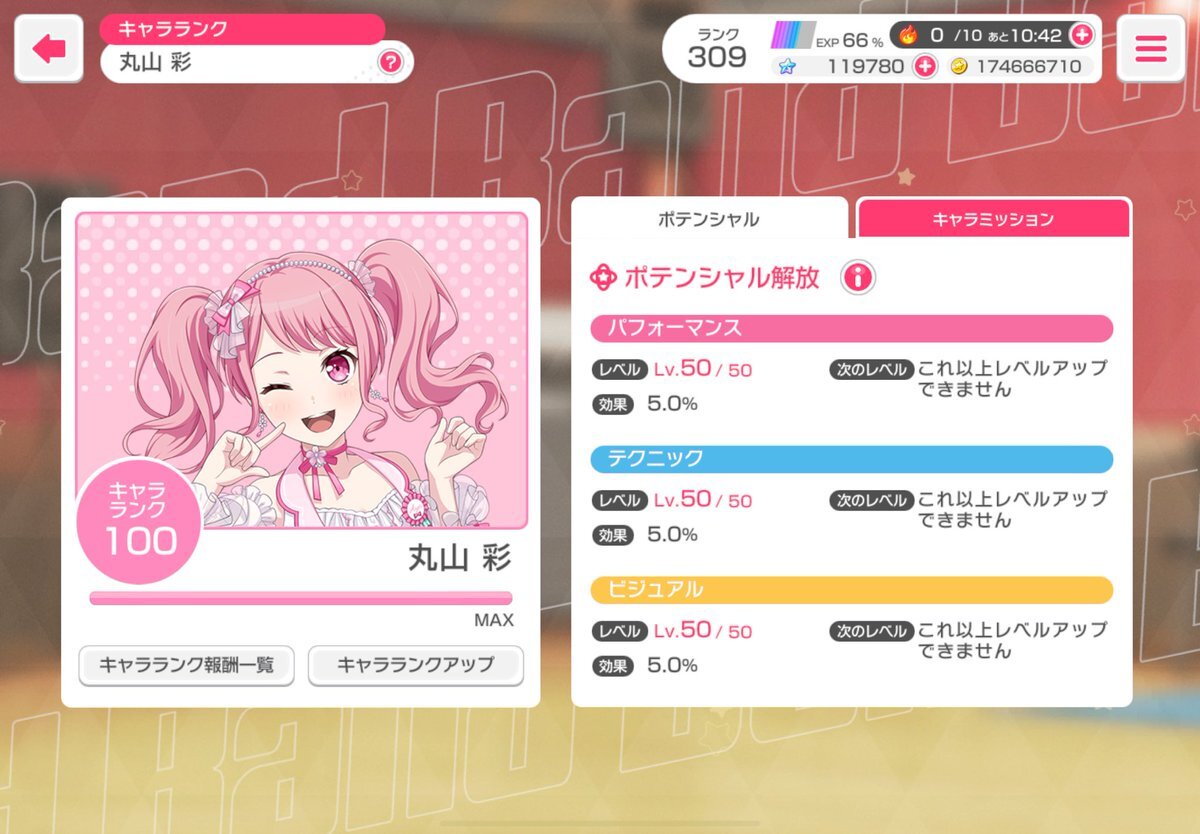Open the hamburger menu icon
Viewport: 1200px width, 834px height.
pos(1150,49)
